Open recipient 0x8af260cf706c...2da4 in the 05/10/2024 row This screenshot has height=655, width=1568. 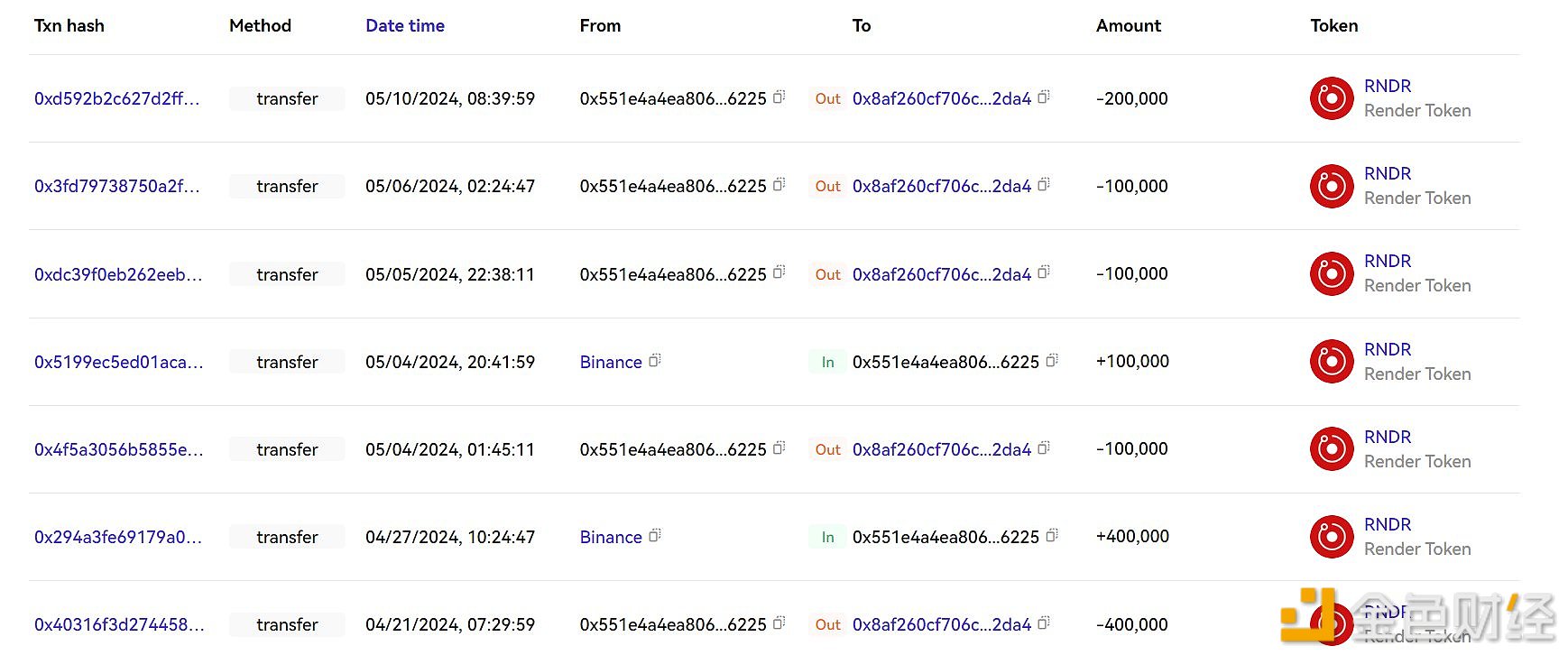[x=941, y=99]
